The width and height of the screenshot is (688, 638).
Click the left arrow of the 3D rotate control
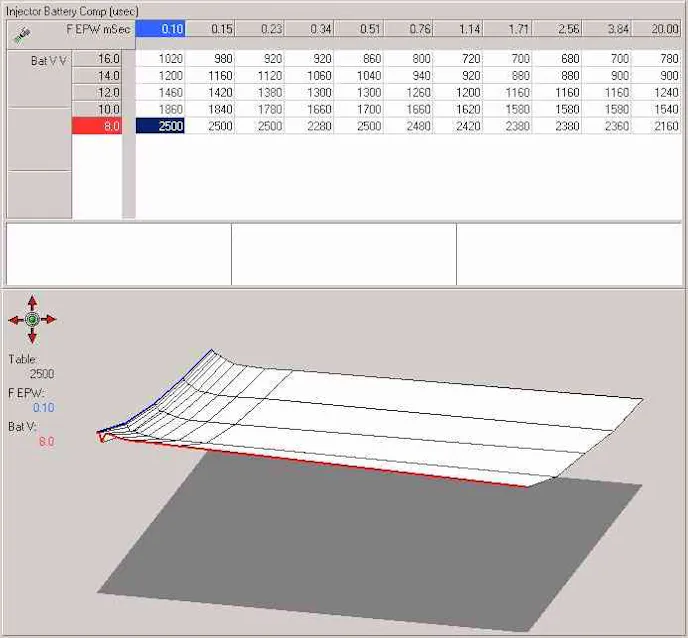(14, 320)
